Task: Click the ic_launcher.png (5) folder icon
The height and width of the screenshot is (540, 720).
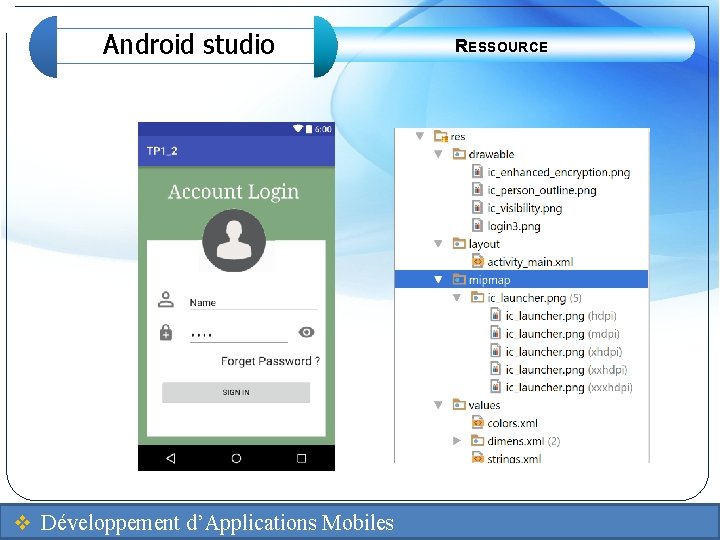Action: point(478,298)
